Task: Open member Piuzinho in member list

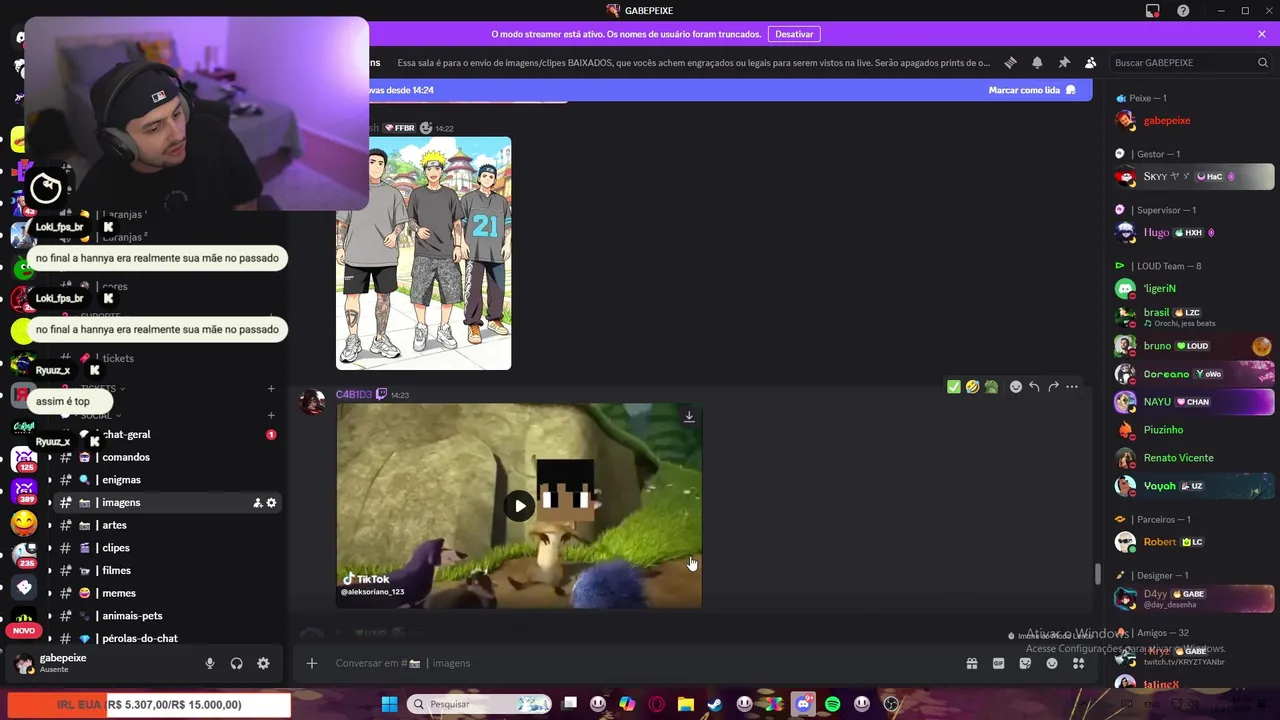Action: [x=1193, y=430]
